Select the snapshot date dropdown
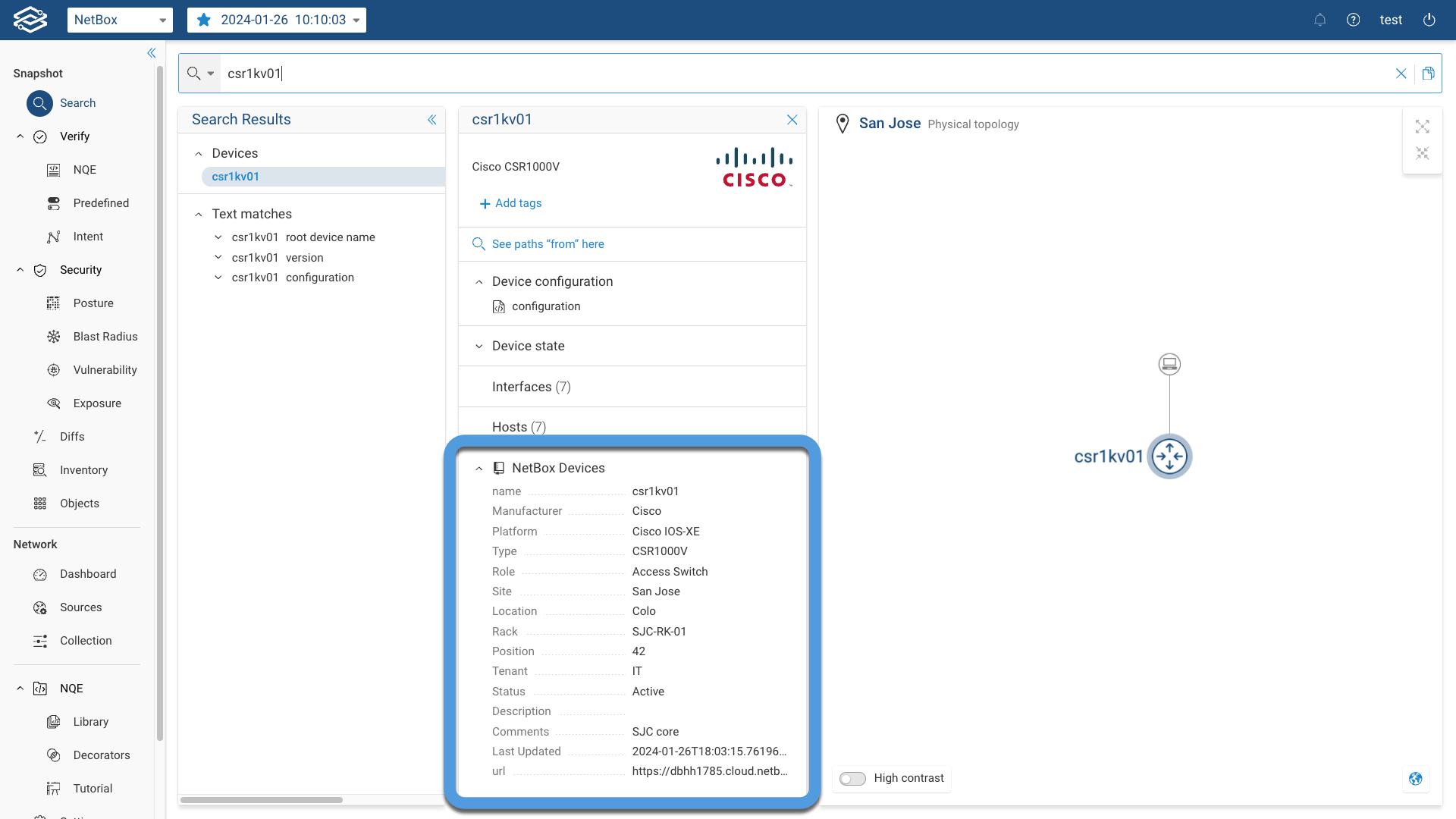 pyautogui.click(x=278, y=20)
